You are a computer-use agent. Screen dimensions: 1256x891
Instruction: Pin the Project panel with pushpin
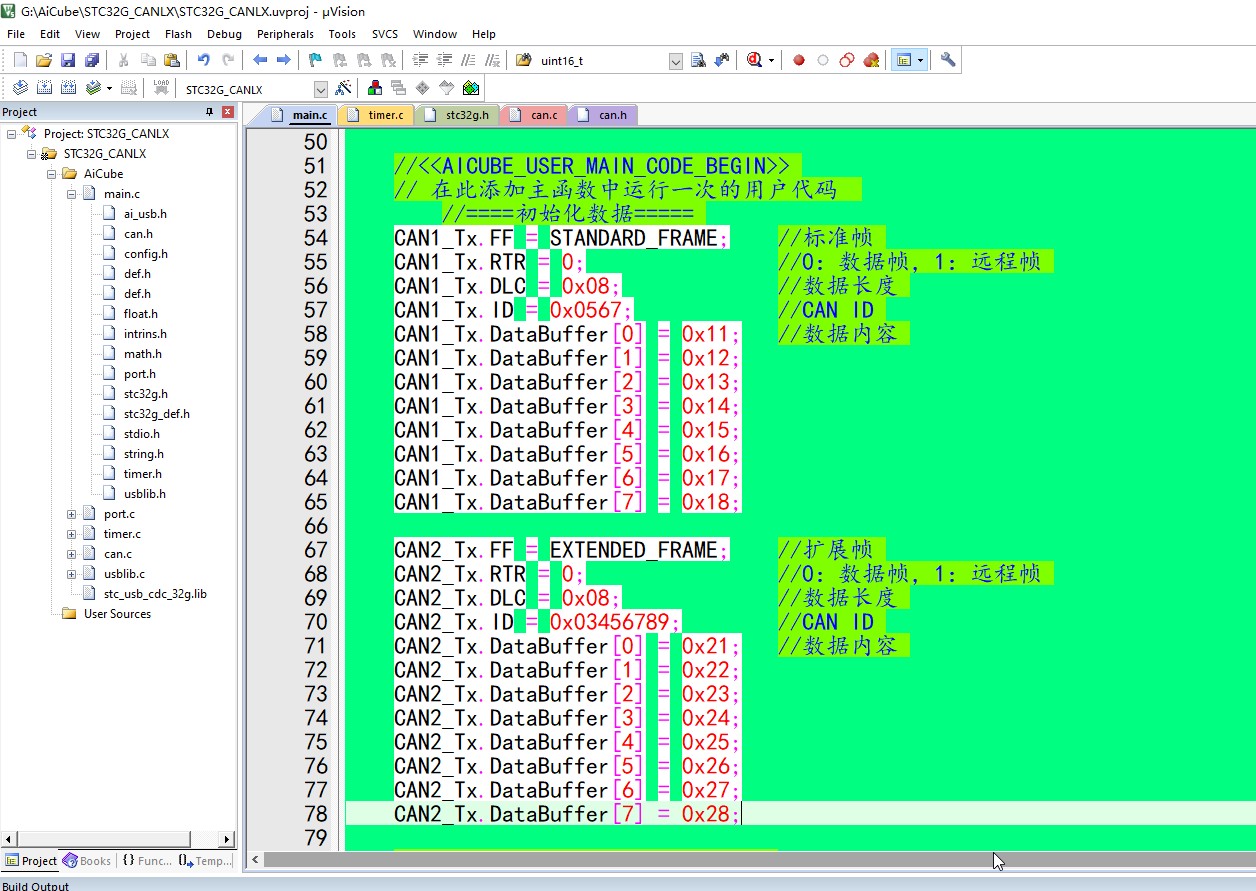[209, 112]
